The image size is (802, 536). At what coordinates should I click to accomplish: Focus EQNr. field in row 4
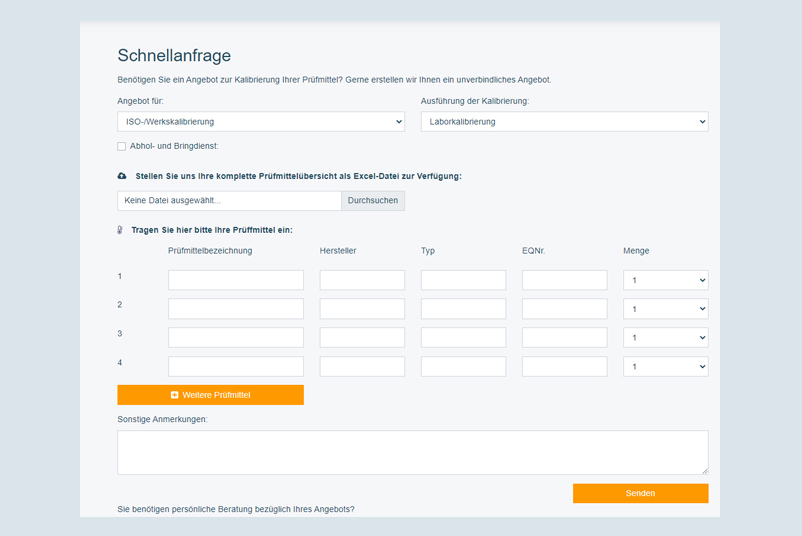(565, 367)
